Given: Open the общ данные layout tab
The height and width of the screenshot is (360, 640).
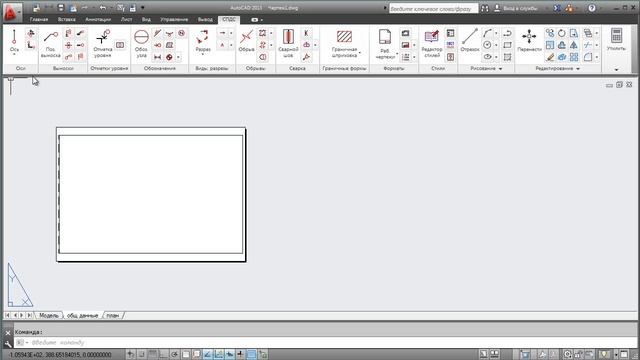Looking at the screenshot, I should point(82,316).
